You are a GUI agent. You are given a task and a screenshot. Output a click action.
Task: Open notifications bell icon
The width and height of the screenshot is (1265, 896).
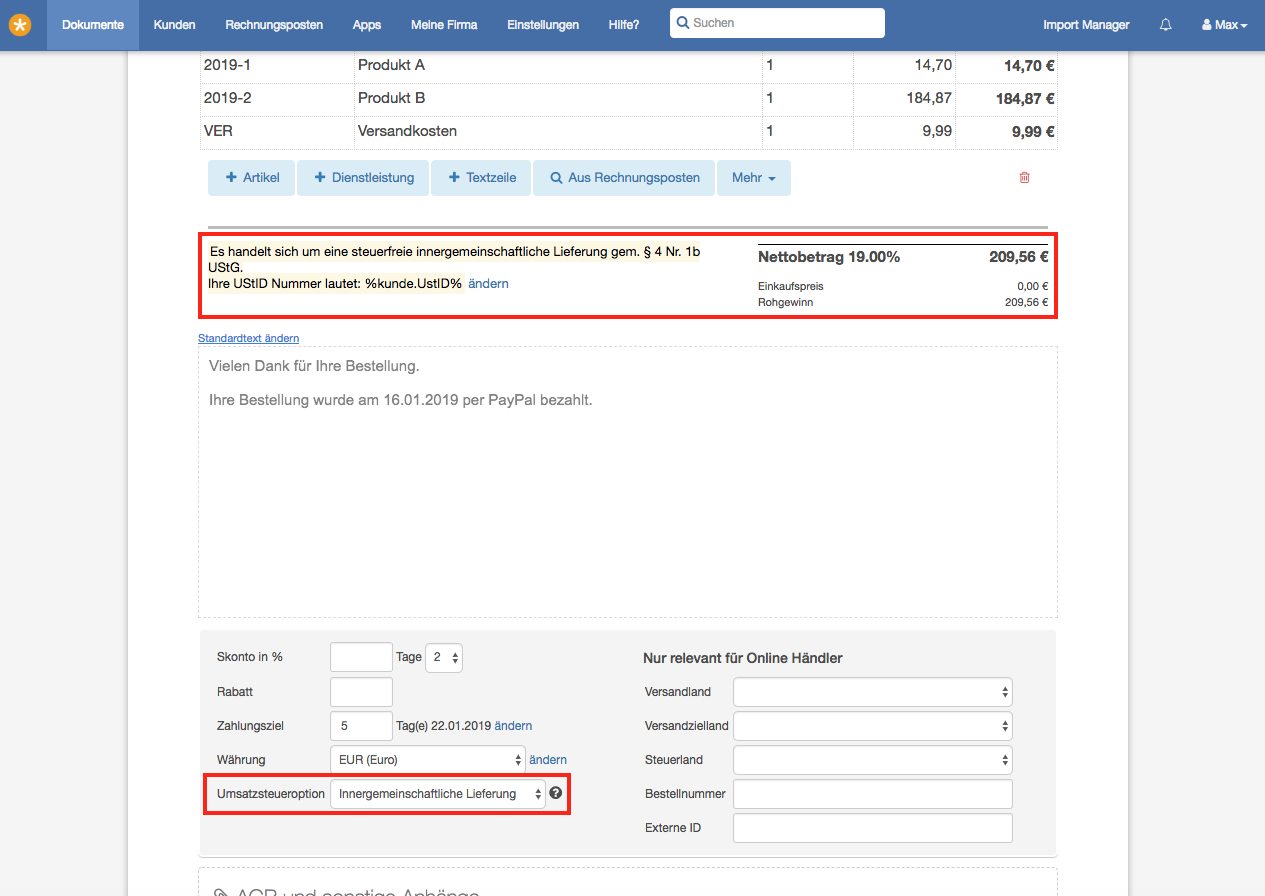1166,25
